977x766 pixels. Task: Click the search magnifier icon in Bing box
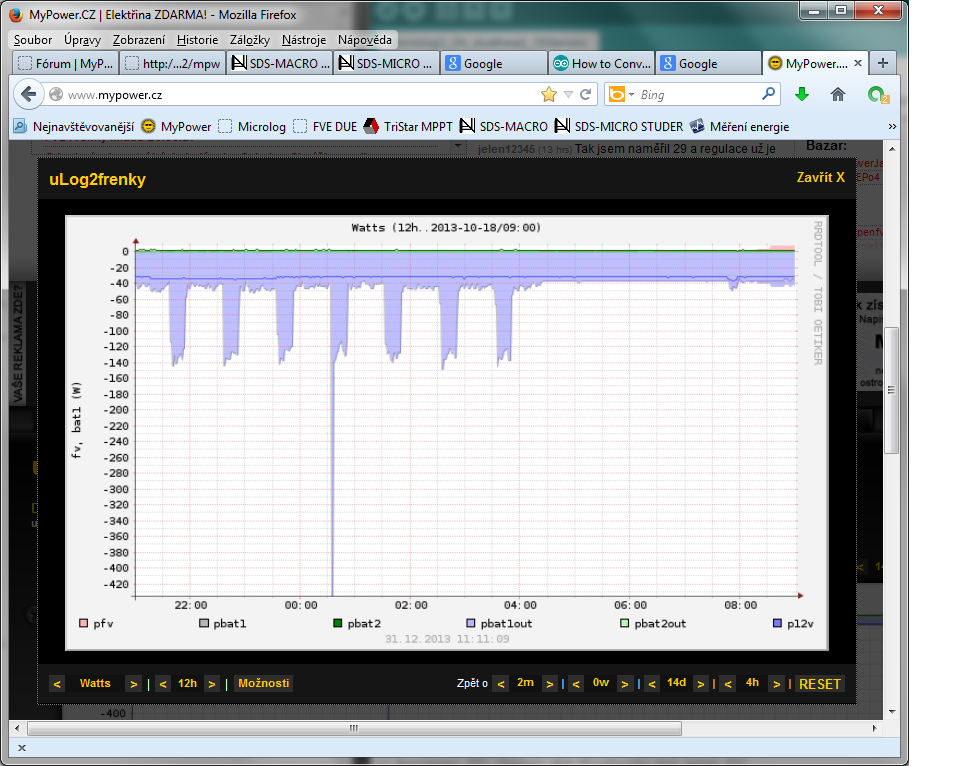pyautogui.click(x=768, y=94)
